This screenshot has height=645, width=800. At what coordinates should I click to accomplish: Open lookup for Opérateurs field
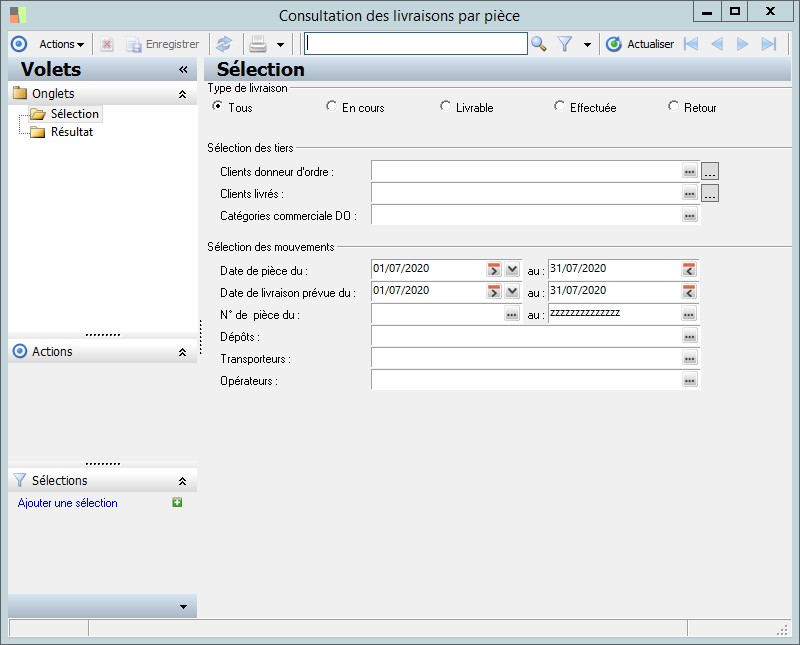pos(689,380)
